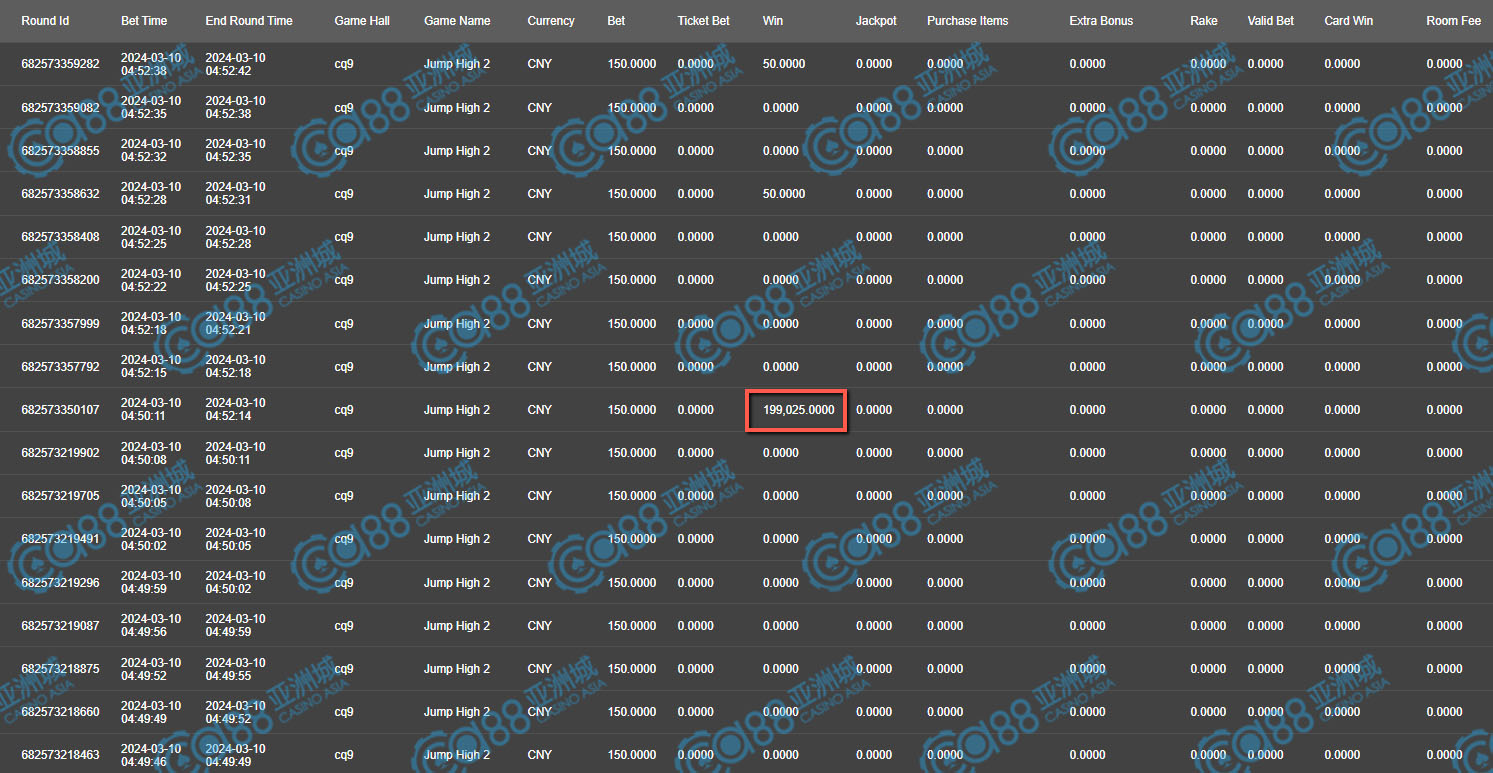
Task: Click end round time 04:52:14
Action: pos(228,417)
